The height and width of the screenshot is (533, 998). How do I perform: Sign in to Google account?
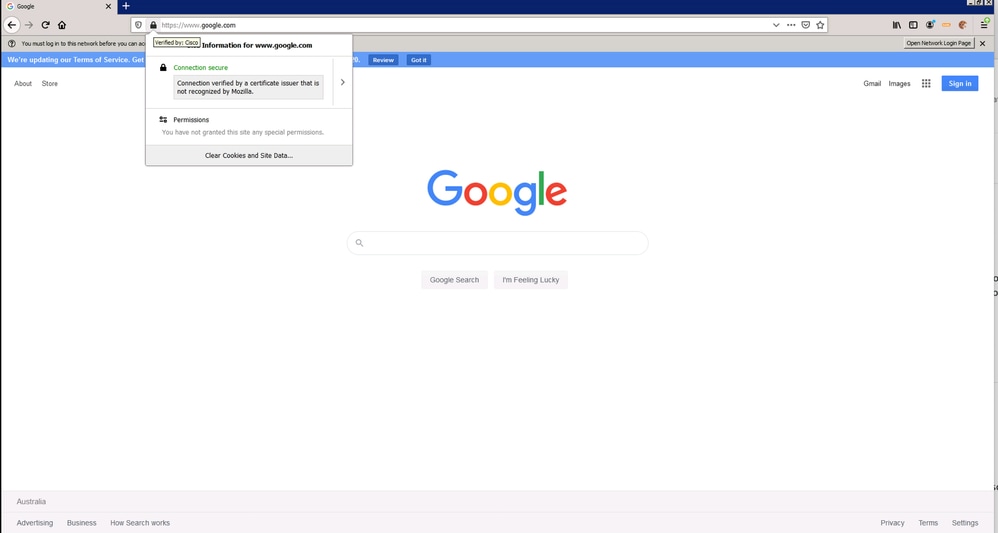(960, 83)
